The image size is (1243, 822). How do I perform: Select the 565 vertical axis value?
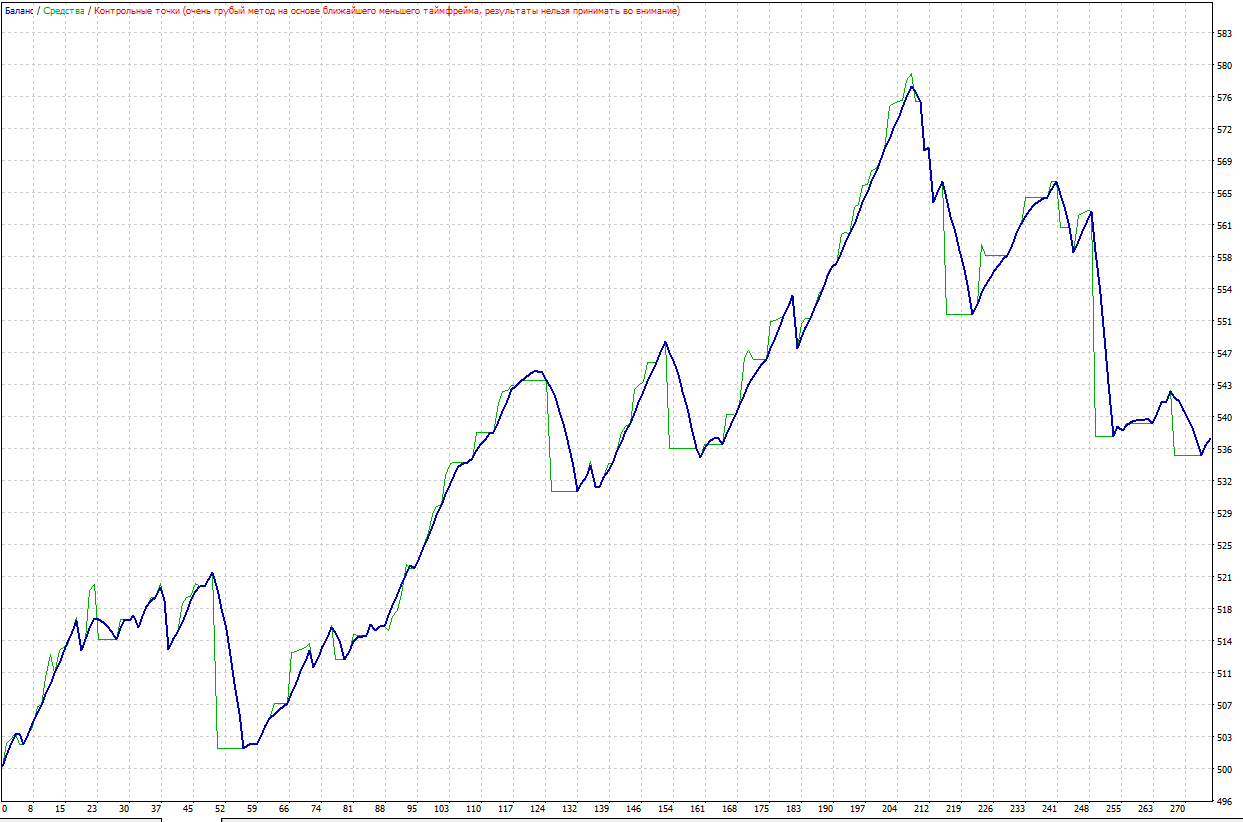tap(1223, 194)
